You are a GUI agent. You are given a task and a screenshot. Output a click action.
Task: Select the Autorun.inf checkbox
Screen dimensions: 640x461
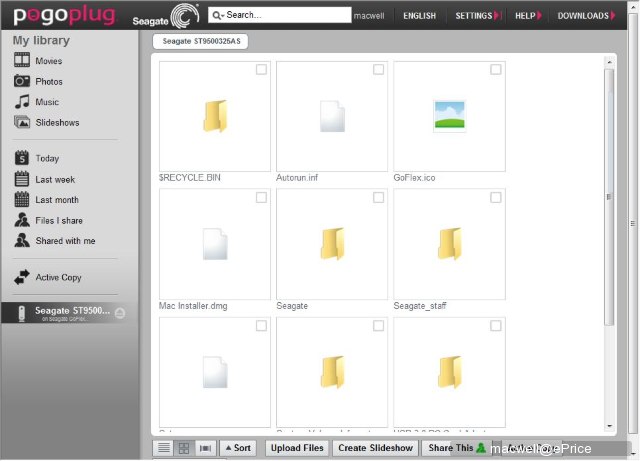coord(378,69)
